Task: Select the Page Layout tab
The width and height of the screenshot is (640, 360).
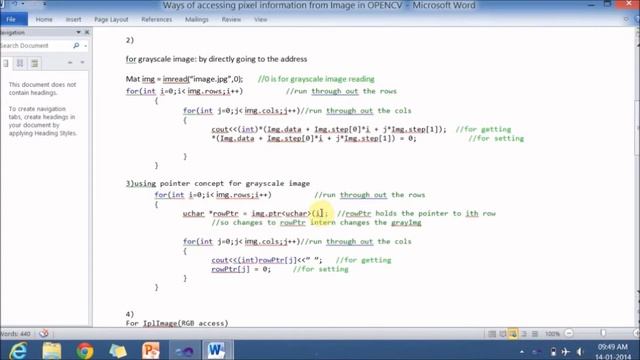Action: [x=111, y=19]
